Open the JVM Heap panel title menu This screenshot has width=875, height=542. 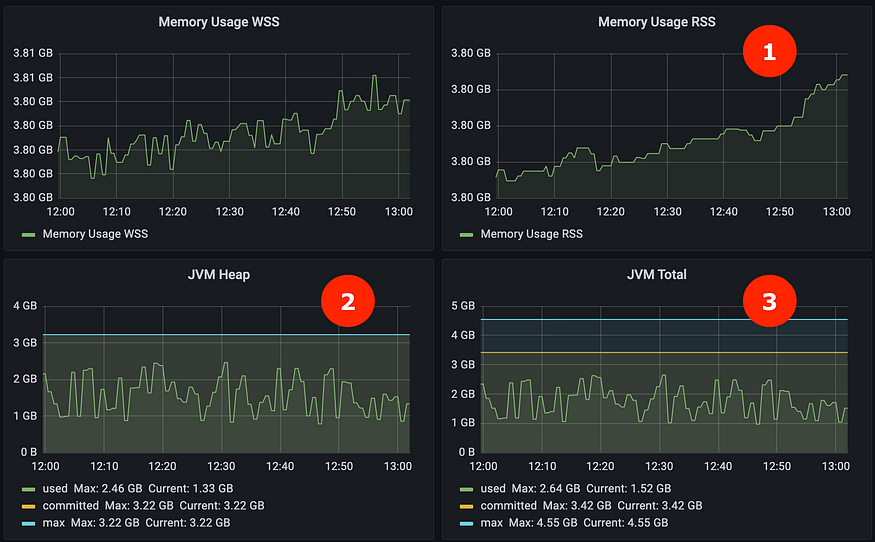pos(219,275)
